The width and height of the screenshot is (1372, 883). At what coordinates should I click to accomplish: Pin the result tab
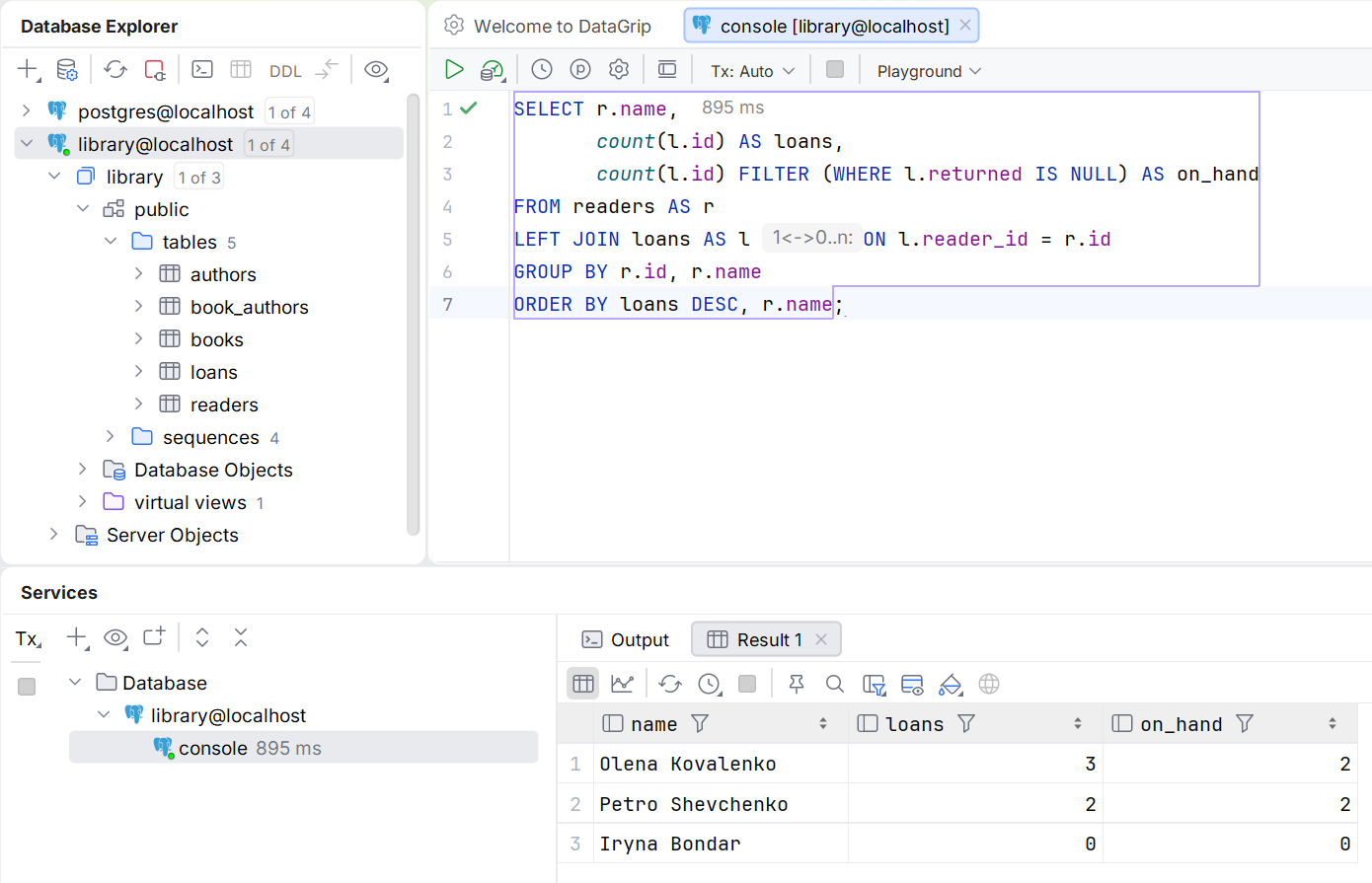click(x=797, y=684)
